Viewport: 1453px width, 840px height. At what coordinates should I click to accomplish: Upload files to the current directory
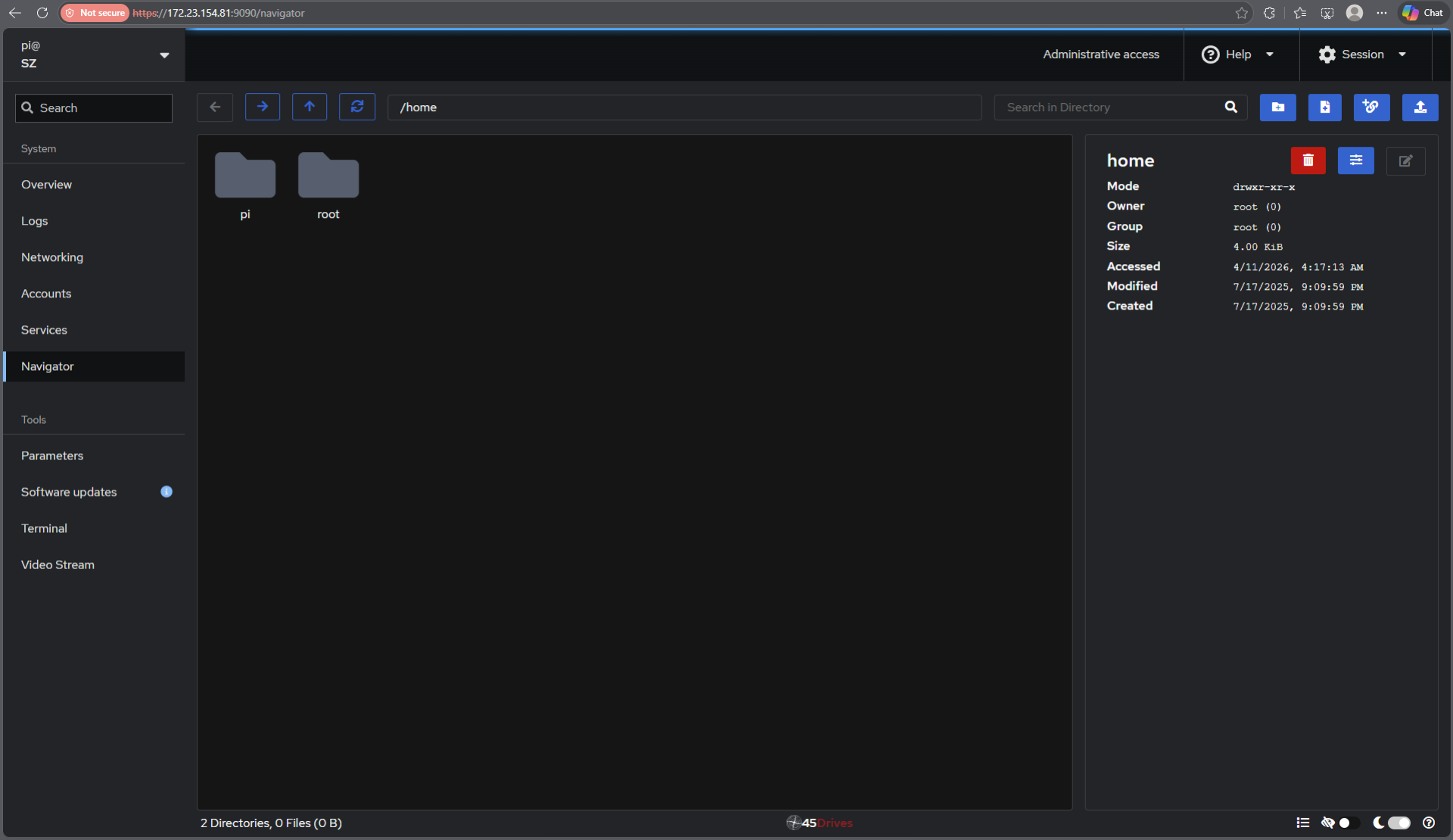pos(1420,107)
